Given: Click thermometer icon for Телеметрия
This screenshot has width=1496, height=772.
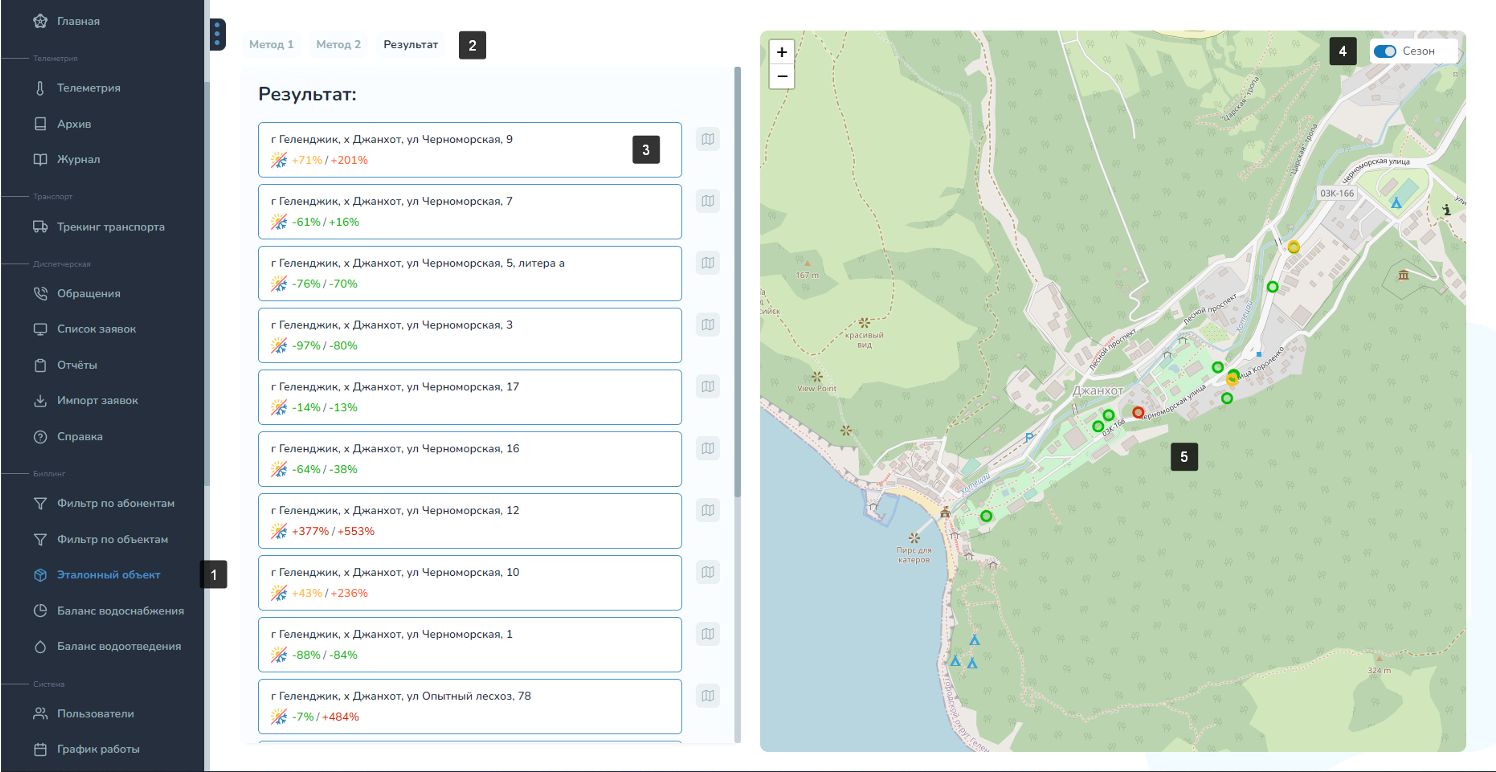Looking at the screenshot, I should pos(40,88).
